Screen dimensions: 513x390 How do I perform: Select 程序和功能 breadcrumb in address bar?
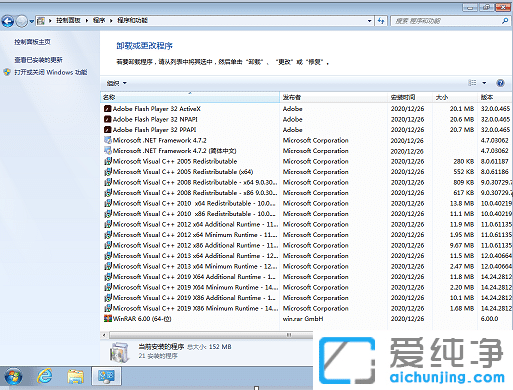click(x=132, y=21)
